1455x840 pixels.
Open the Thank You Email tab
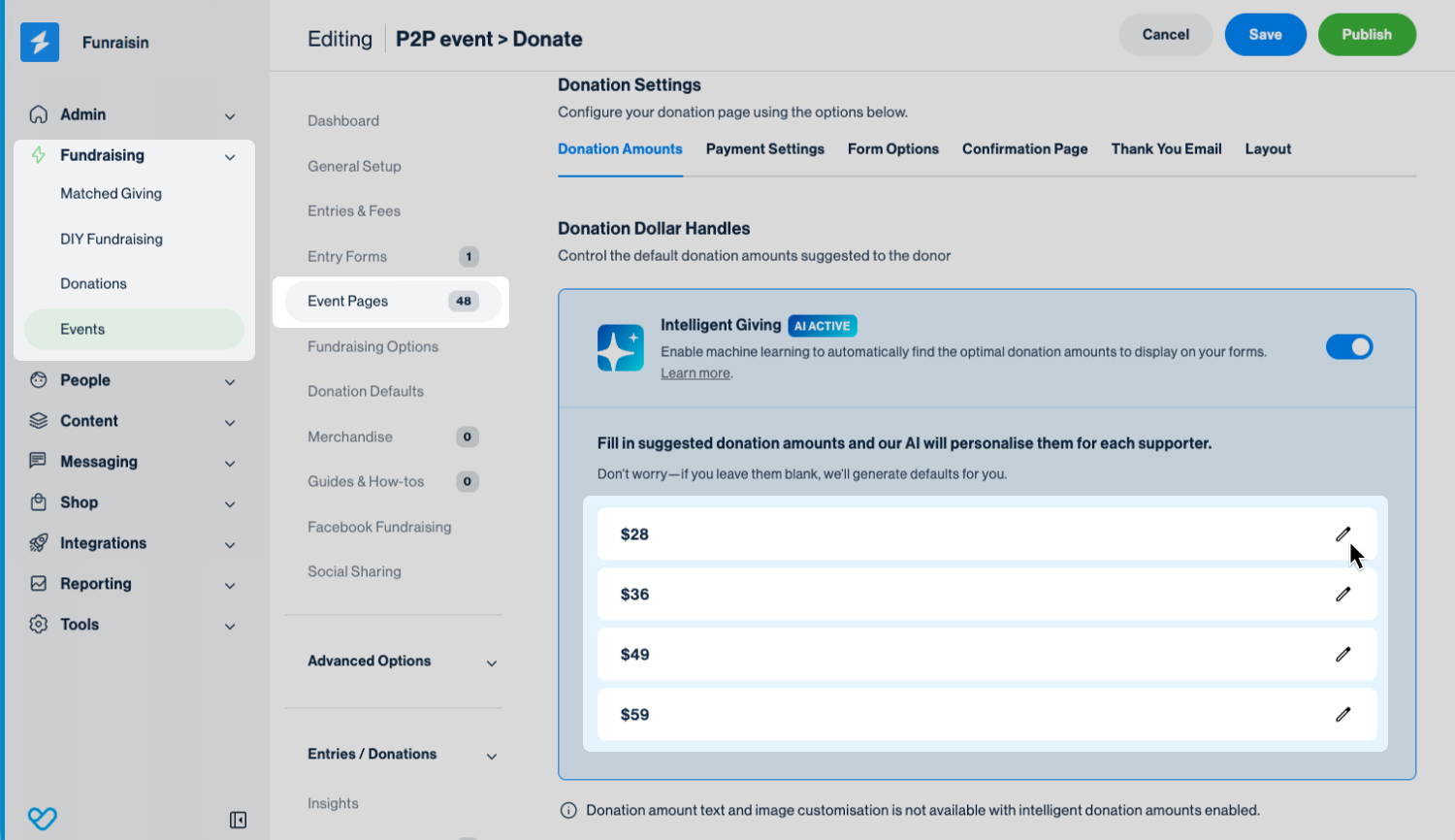(1166, 149)
